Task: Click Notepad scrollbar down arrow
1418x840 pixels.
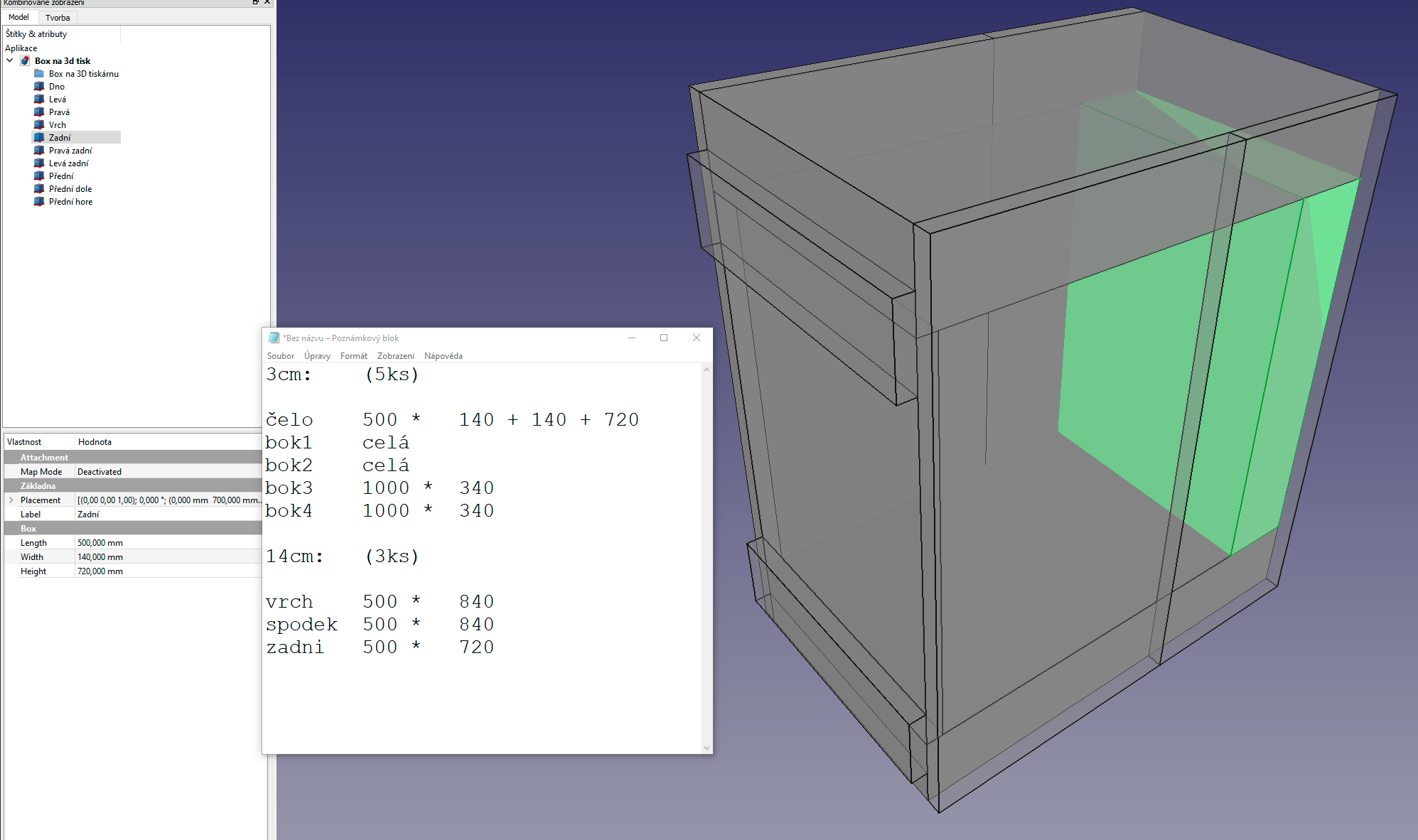Action: [707, 747]
